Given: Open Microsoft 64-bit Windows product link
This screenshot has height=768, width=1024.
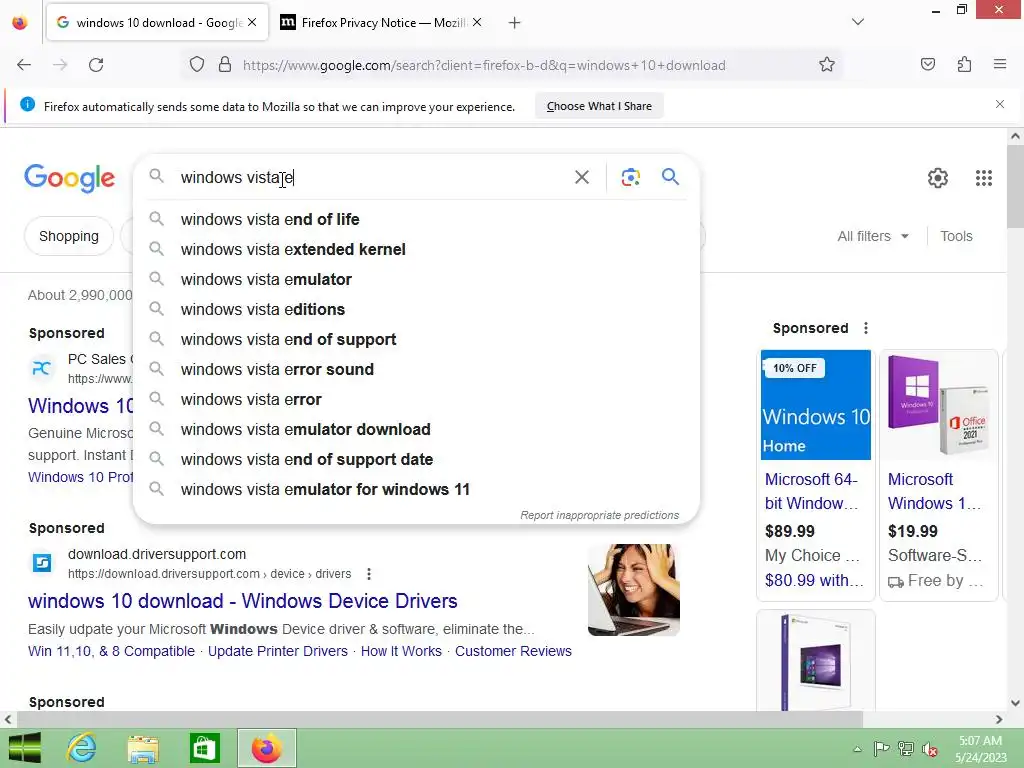Looking at the screenshot, I should pos(812,491).
